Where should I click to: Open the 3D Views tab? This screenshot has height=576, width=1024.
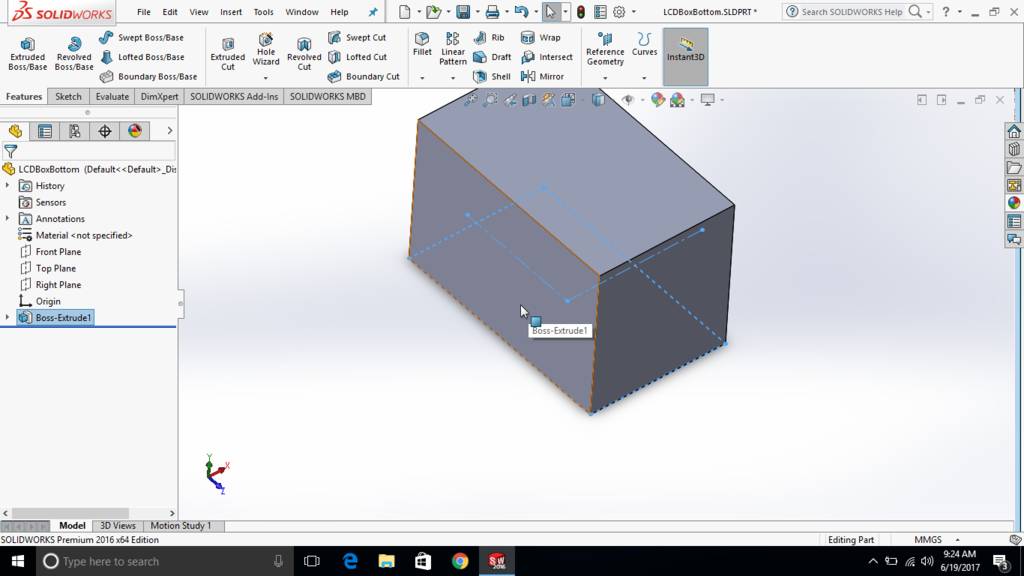tap(118, 525)
